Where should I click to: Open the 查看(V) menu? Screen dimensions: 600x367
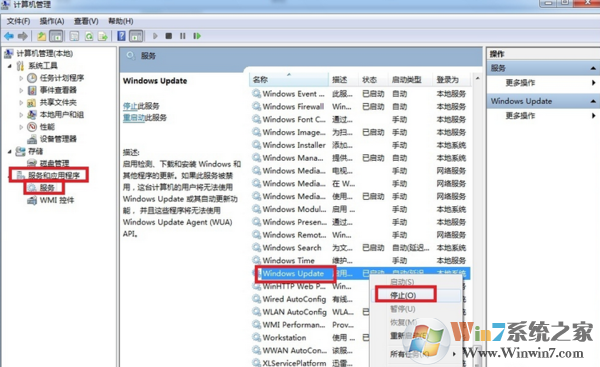pos(86,21)
